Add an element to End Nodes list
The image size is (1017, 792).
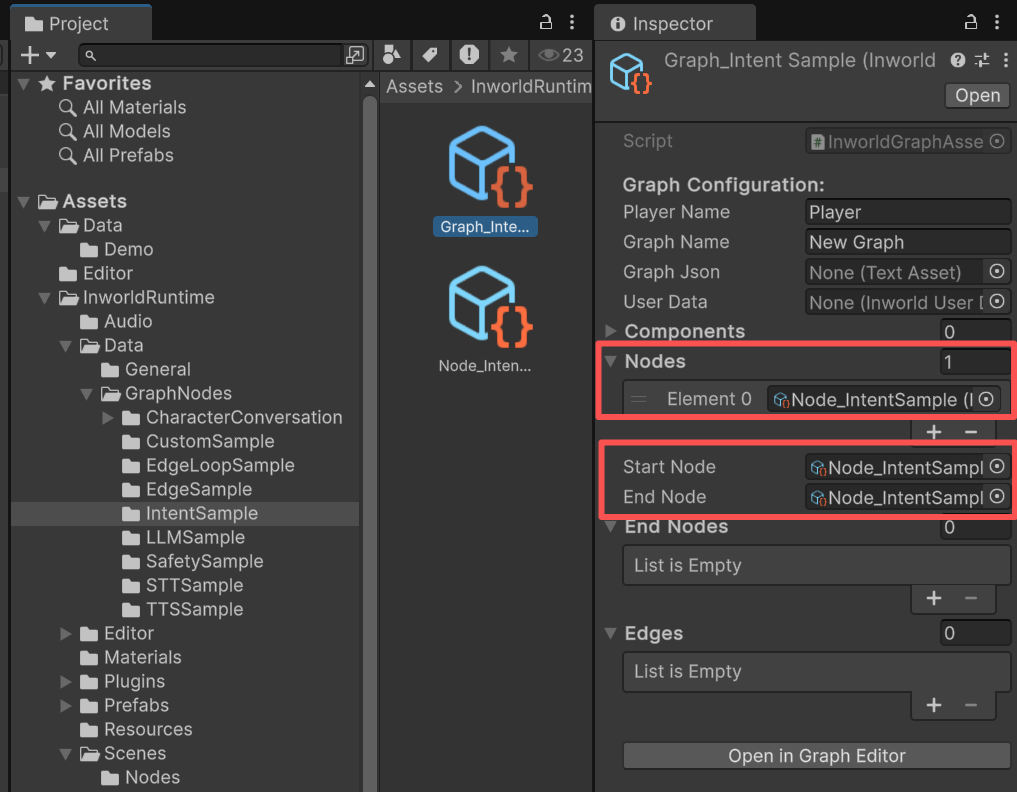(933, 597)
